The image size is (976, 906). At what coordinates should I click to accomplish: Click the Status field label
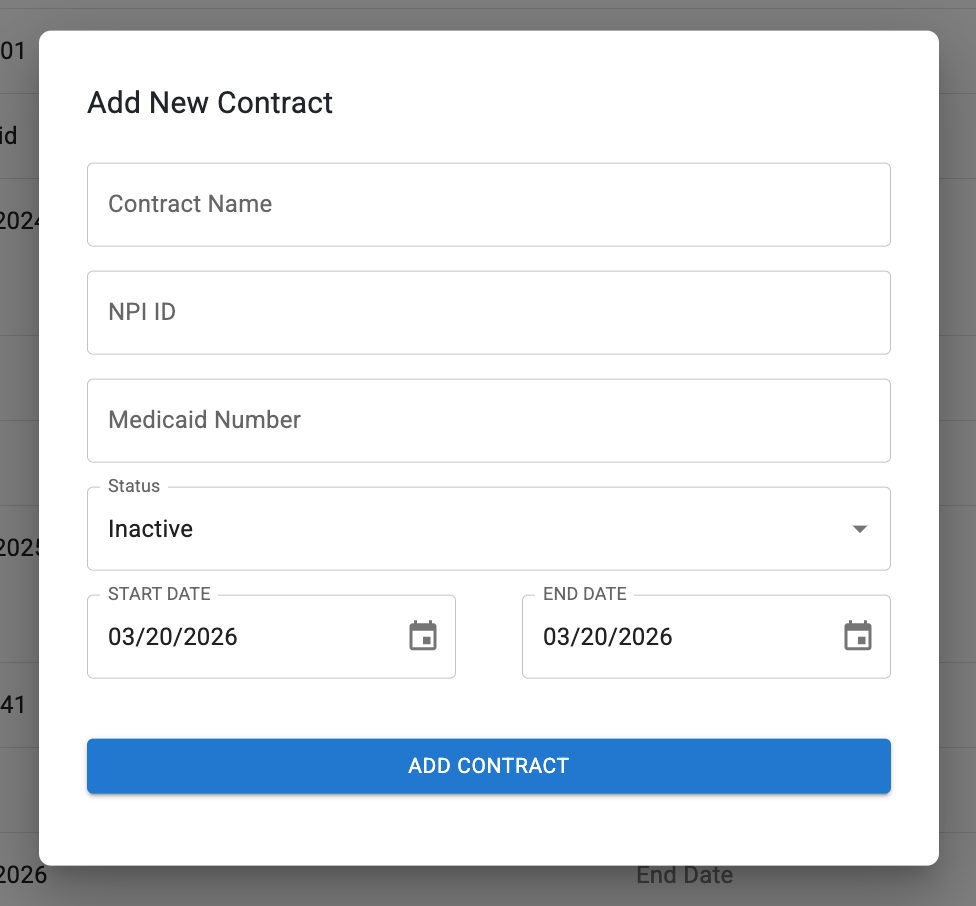(x=134, y=486)
